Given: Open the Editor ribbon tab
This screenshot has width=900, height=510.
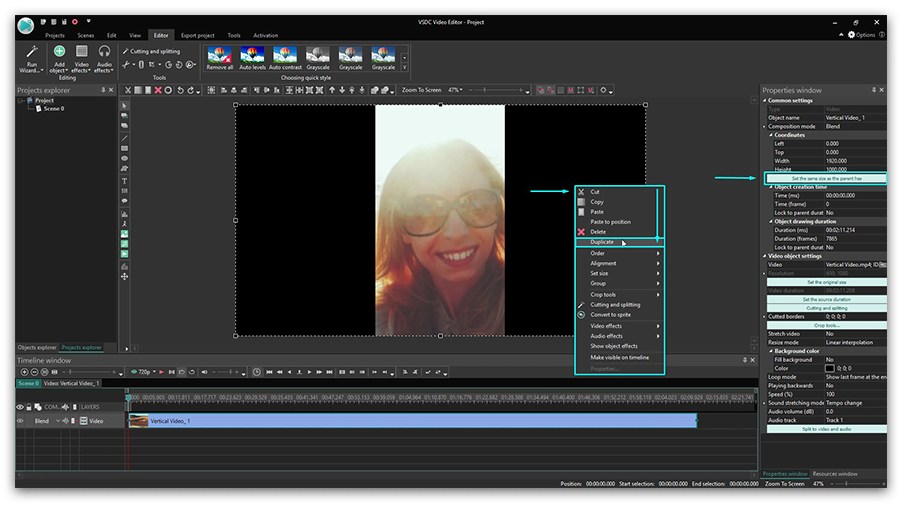Looking at the screenshot, I should click(161, 35).
